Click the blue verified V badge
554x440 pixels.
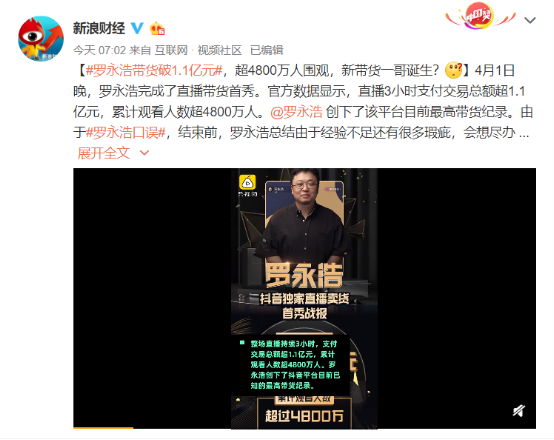137,28
